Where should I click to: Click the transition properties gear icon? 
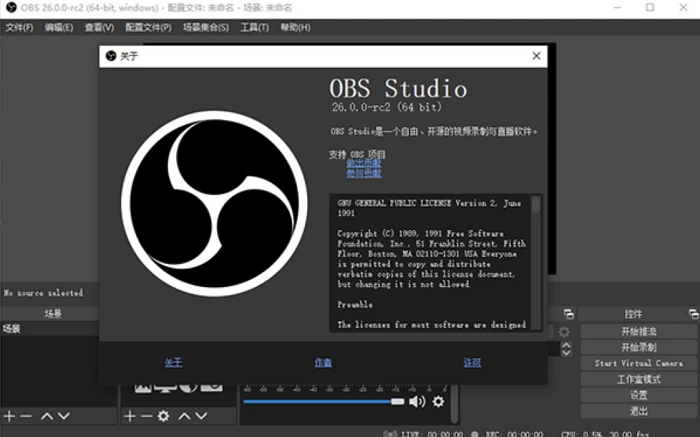click(564, 332)
